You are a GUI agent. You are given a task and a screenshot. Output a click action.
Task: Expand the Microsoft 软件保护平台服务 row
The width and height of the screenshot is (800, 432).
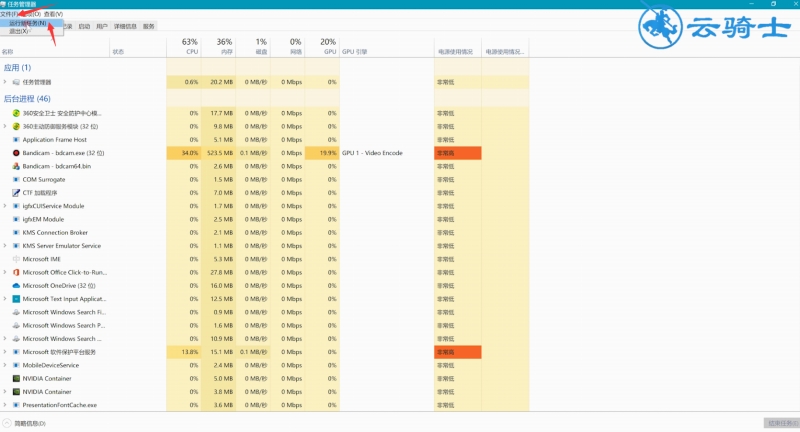pyautogui.click(x=5, y=352)
